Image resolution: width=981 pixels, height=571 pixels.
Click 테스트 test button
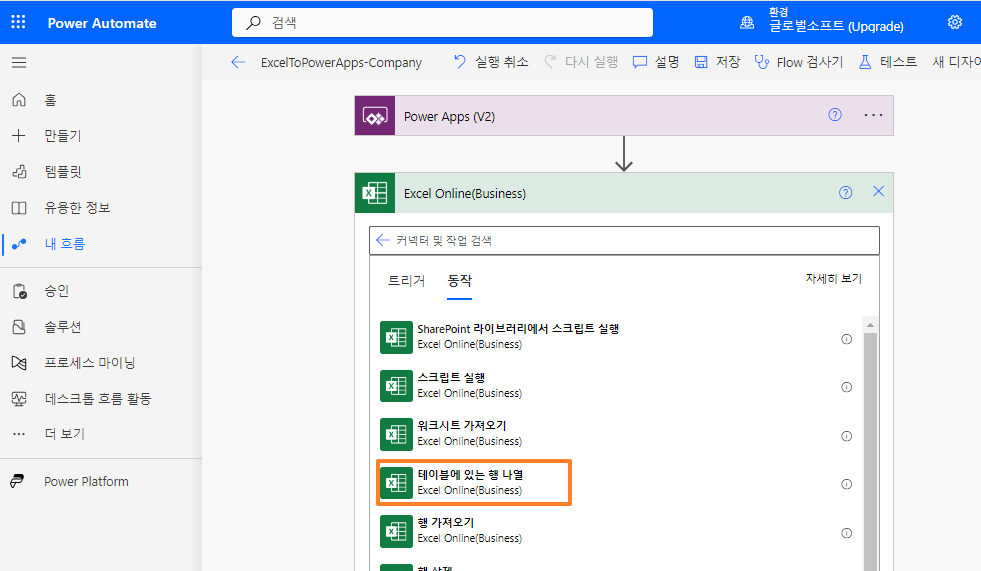(x=887, y=62)
